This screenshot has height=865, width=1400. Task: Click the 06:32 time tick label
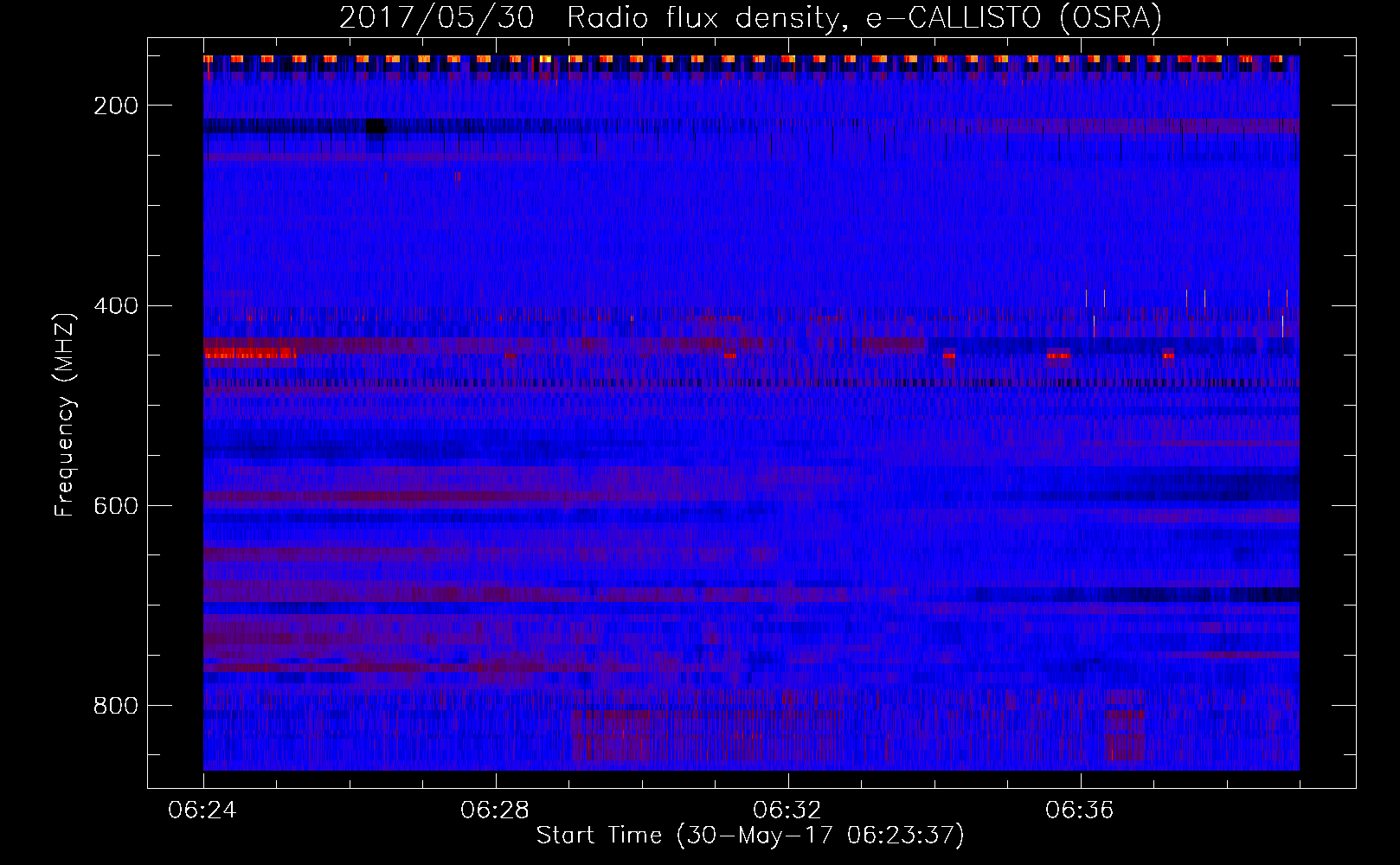point(787,811)
